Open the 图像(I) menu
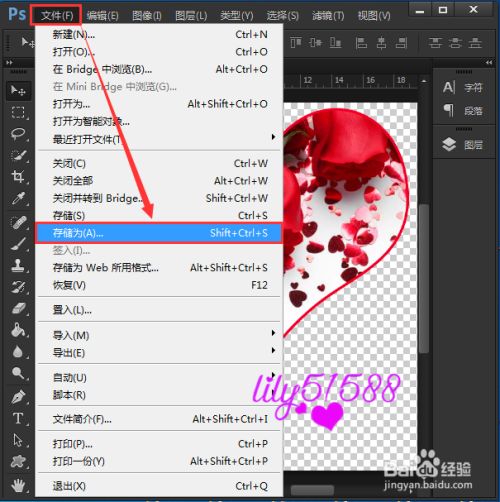500x502 pixels. [x=147, y=16]
